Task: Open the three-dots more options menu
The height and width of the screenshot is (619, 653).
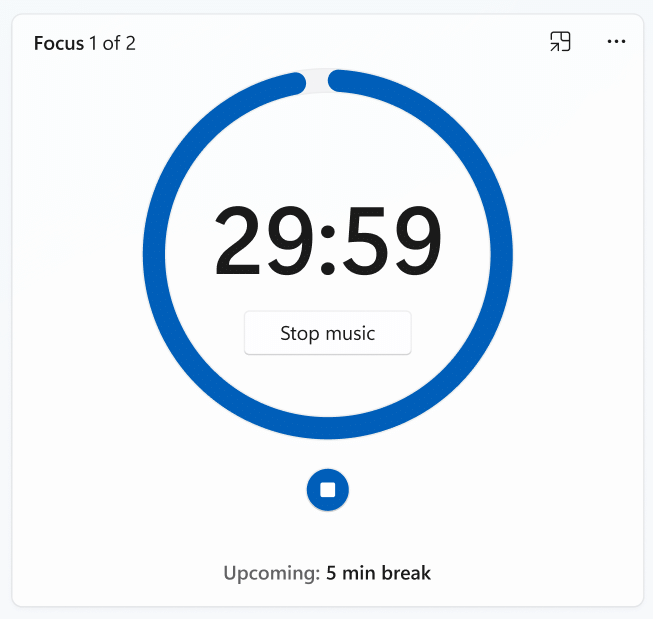Action: pos(616,42)
